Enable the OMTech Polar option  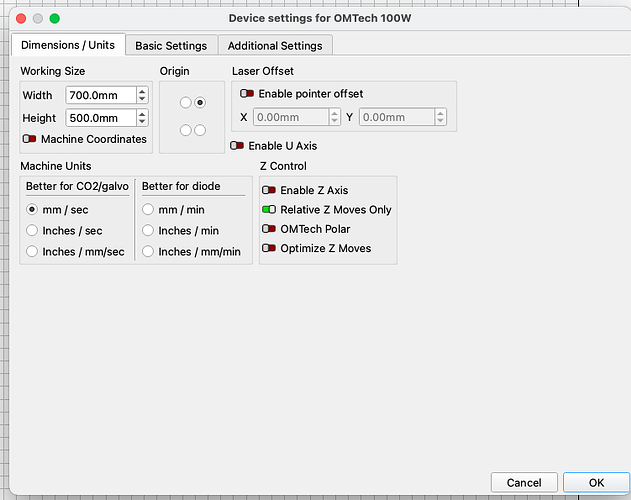(x=269, y=229)
